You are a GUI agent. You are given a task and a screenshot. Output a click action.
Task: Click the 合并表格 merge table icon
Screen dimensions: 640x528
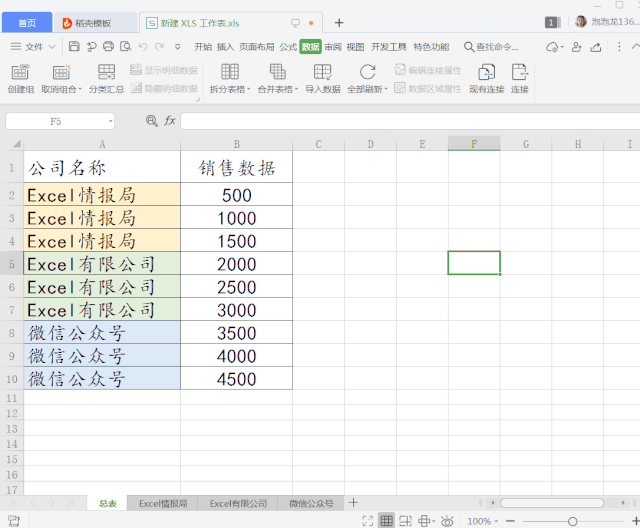tap(278, 79)
